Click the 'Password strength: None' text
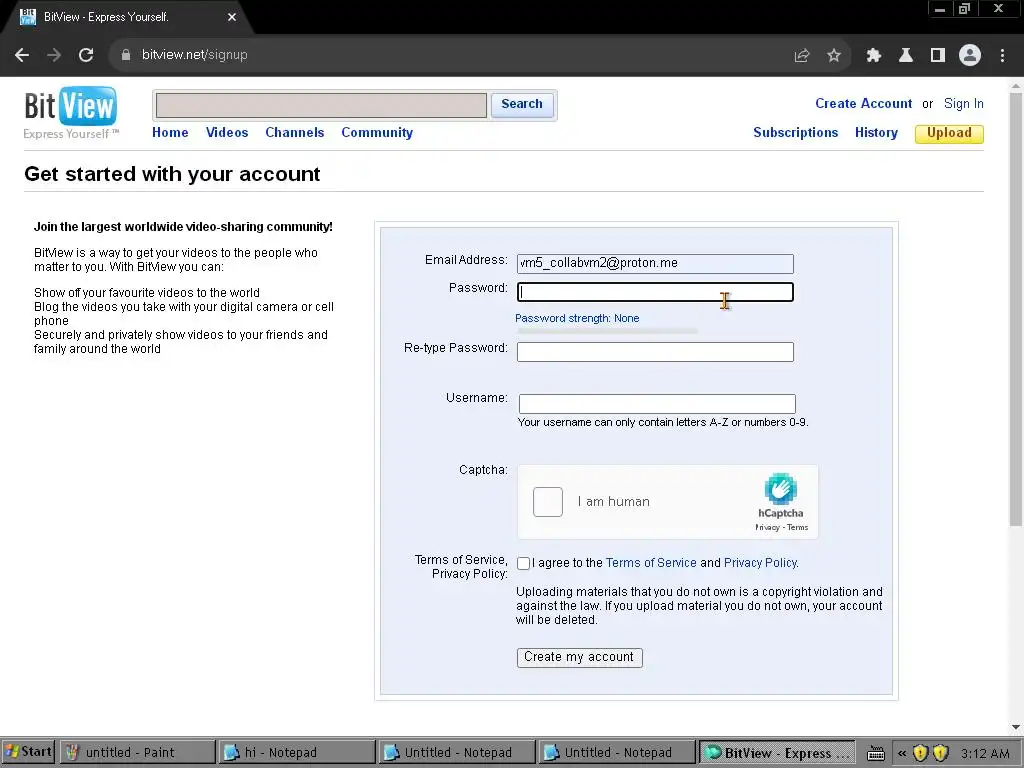 [577, 319]
